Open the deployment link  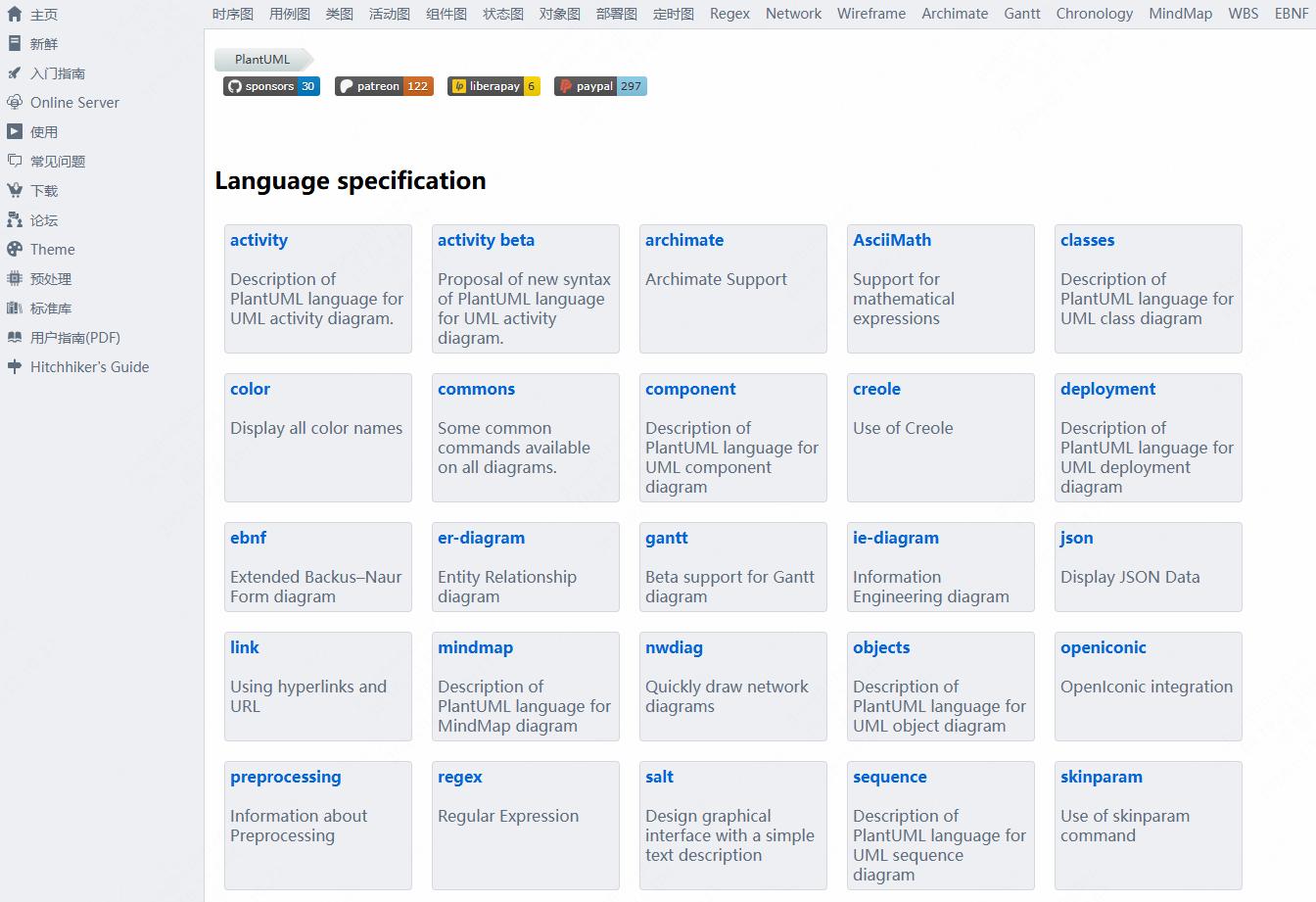coord(1107,389)
